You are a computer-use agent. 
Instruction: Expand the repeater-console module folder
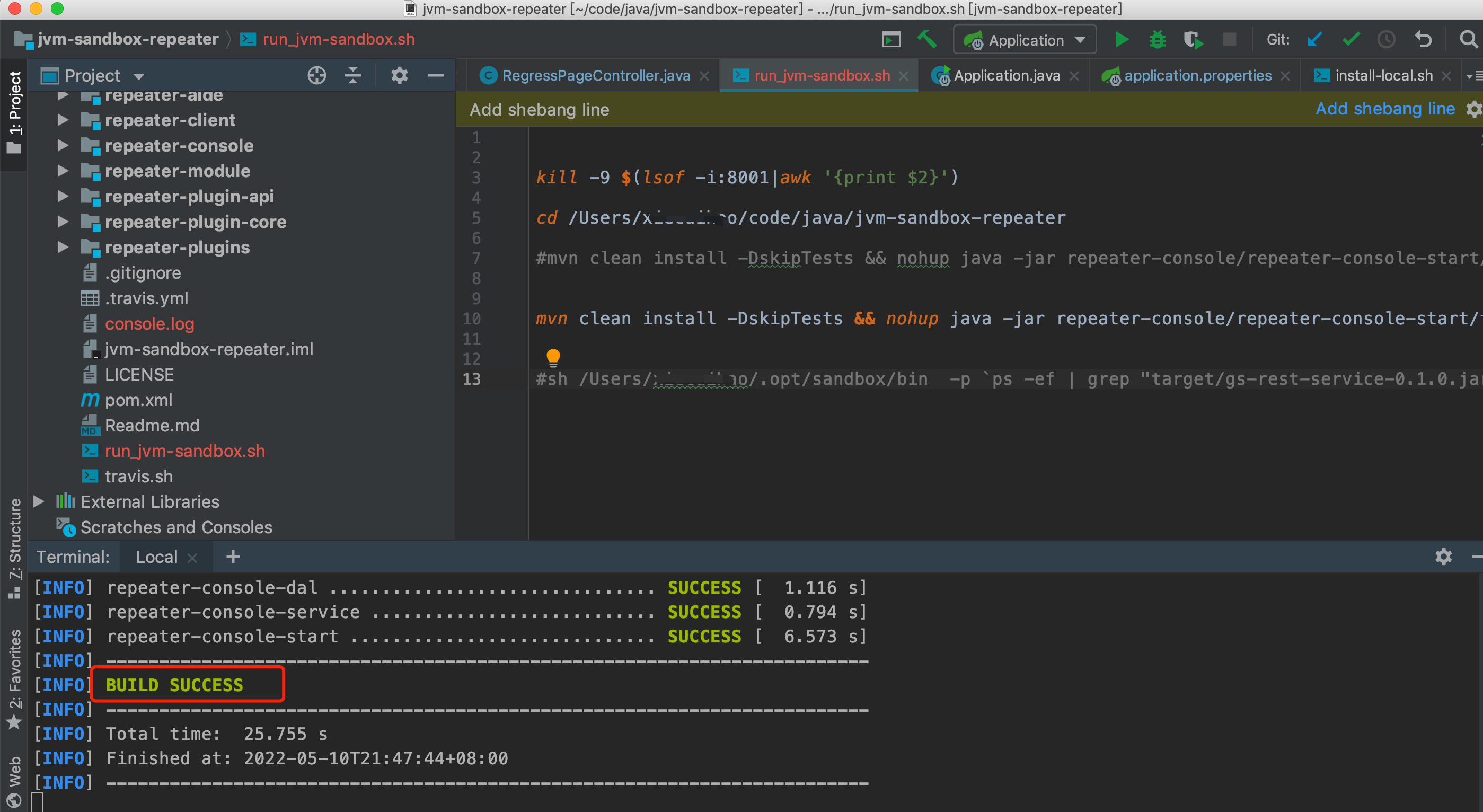click(63, 146)
